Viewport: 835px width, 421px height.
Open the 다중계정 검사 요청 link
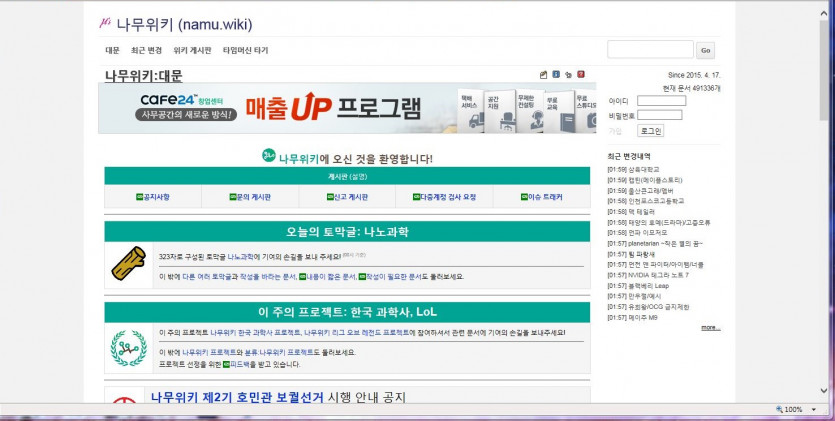tap(448, 197)
